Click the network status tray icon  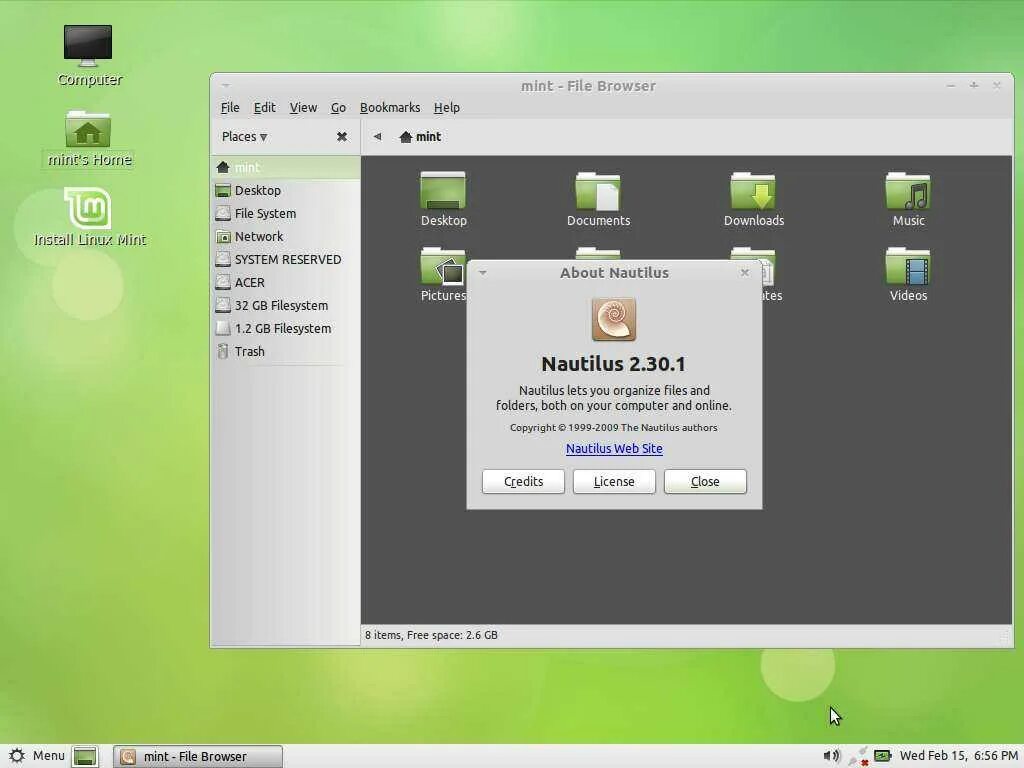[x=859, y=756]
